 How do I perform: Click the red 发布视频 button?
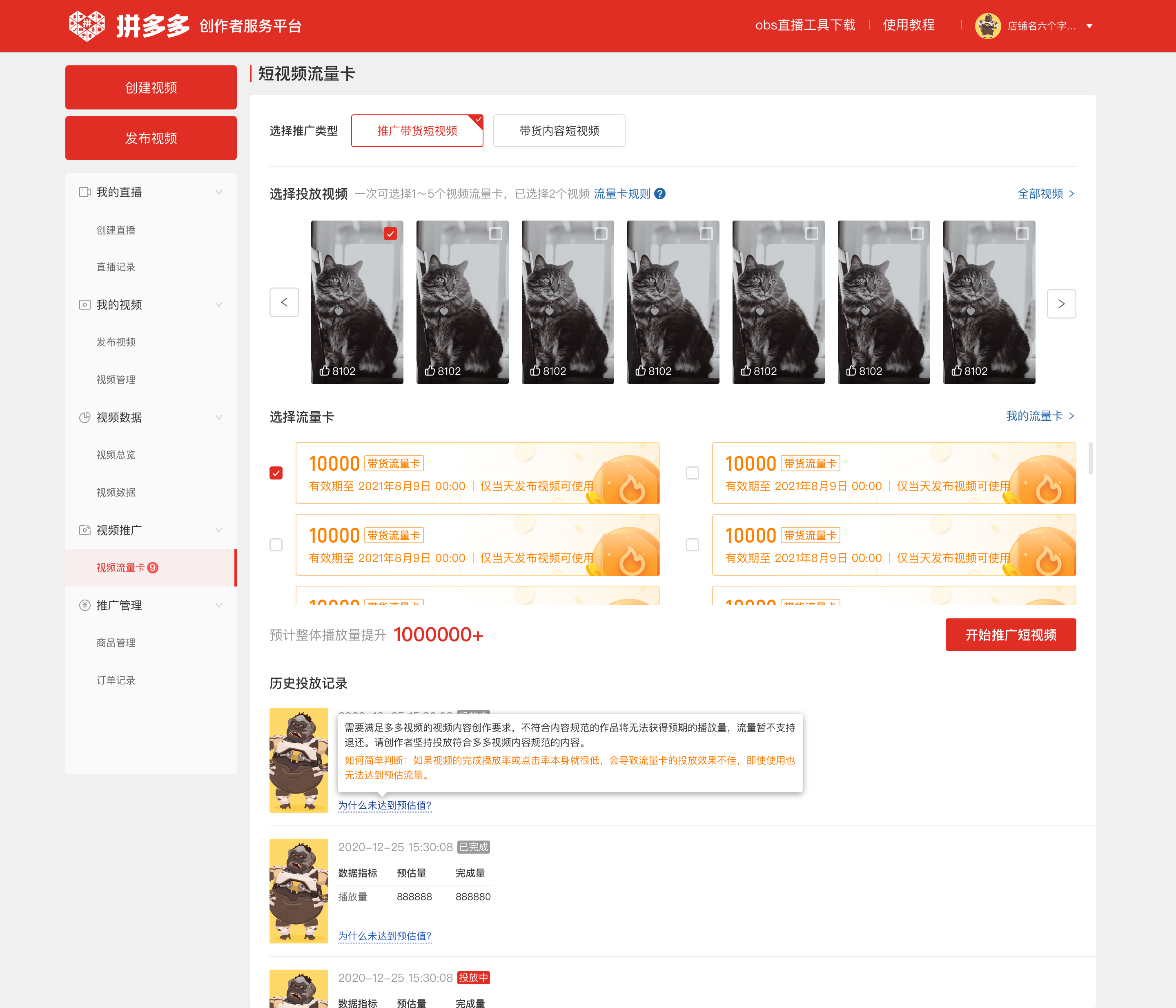point(151,138)
